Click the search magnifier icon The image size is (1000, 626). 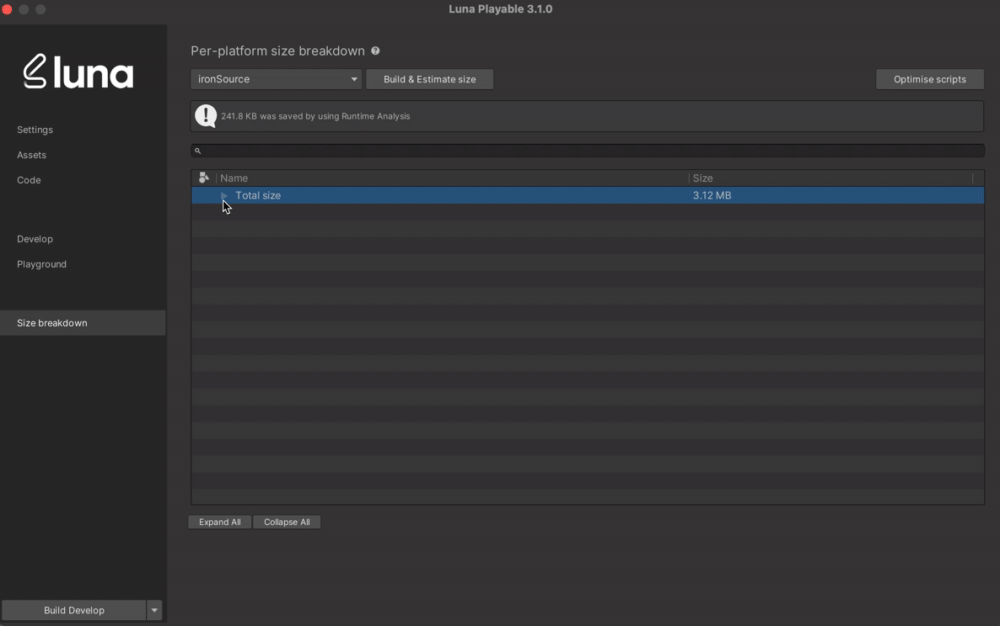tap(198, 151)
